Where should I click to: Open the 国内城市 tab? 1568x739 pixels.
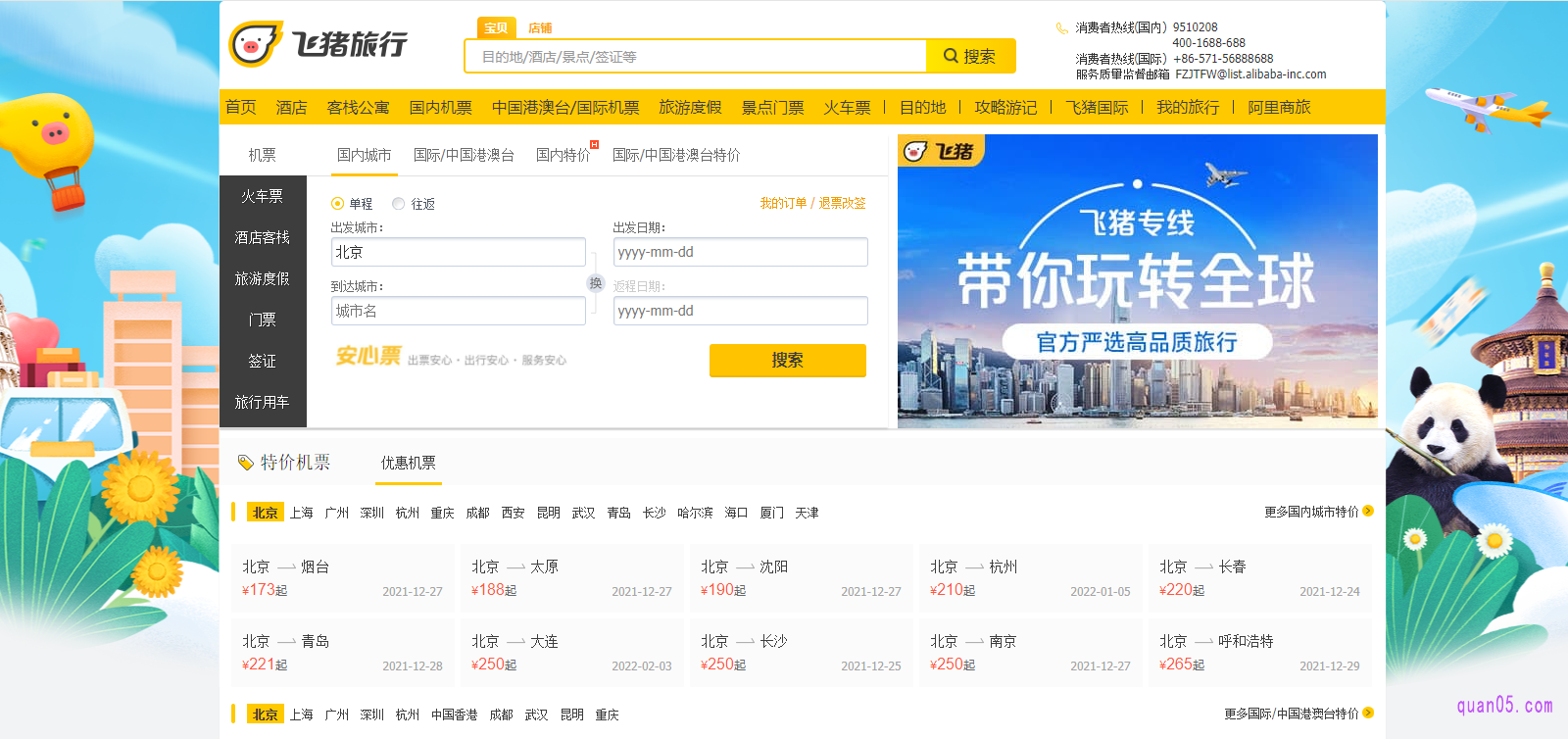pos(364,155)
